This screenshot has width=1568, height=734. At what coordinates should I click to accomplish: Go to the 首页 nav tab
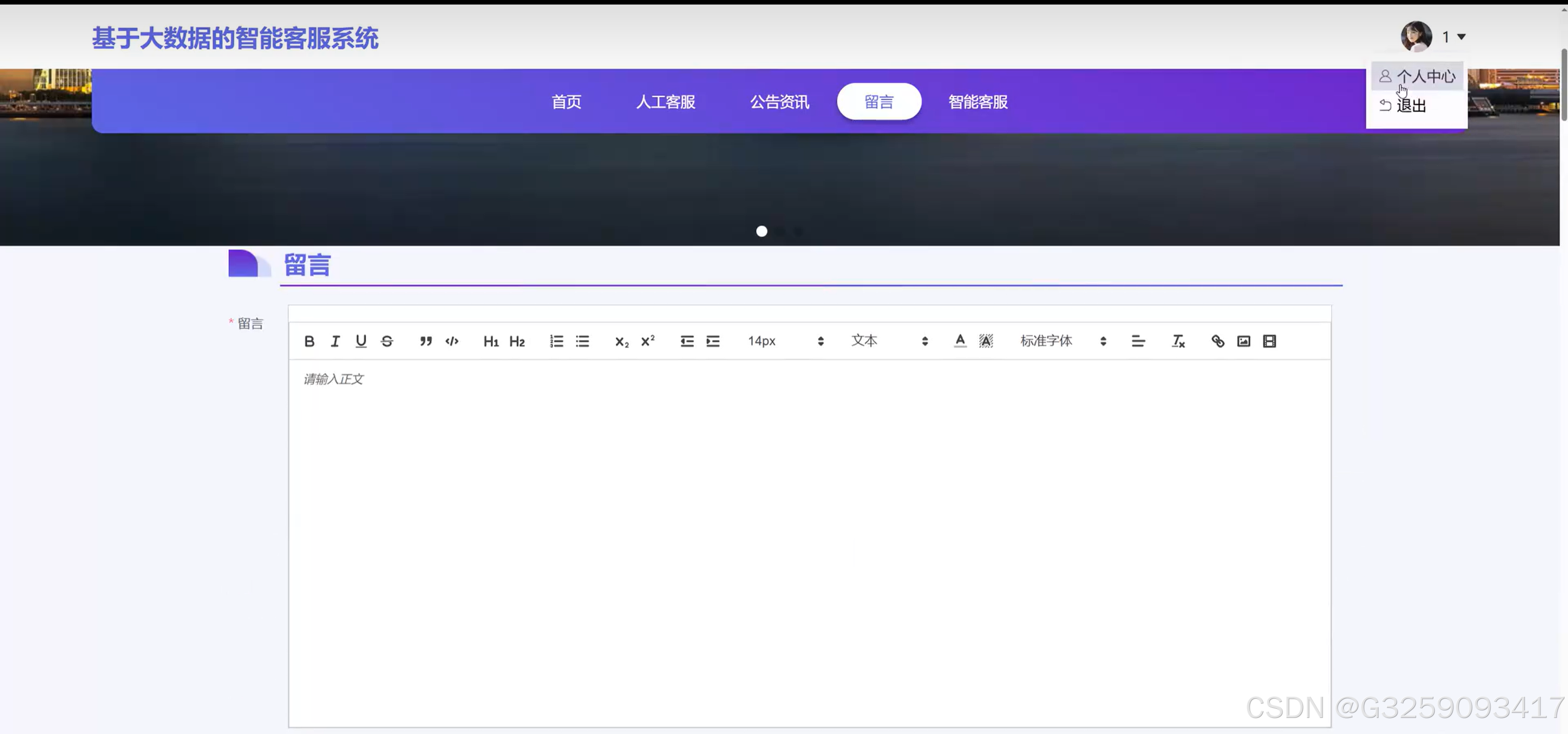click(x=567, y=102)
